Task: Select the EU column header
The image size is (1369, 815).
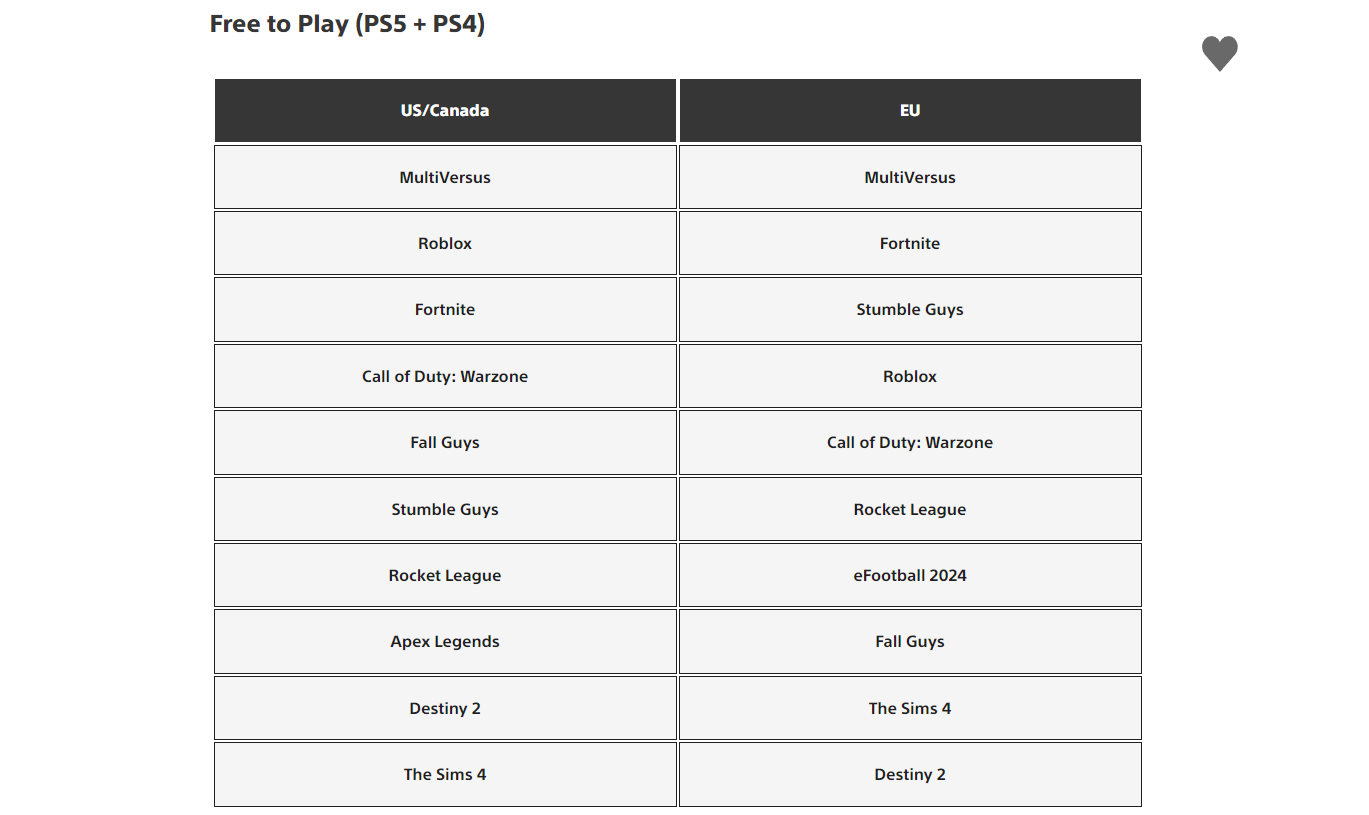Action: pos(910,110)
